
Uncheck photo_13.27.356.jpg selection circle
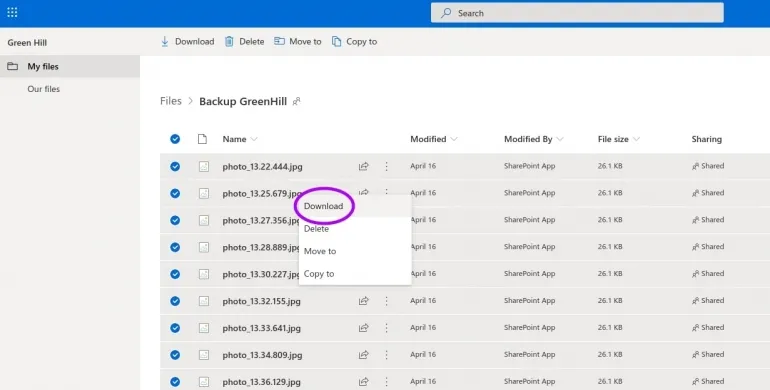pos(175,221)
